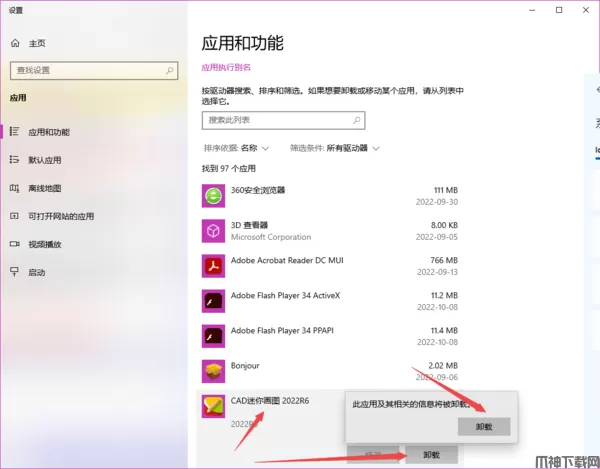The width and height of the screenshot is (600, 469).
Task: Go to 应用和功能 in the sidebar
Action: coord(49,132)
